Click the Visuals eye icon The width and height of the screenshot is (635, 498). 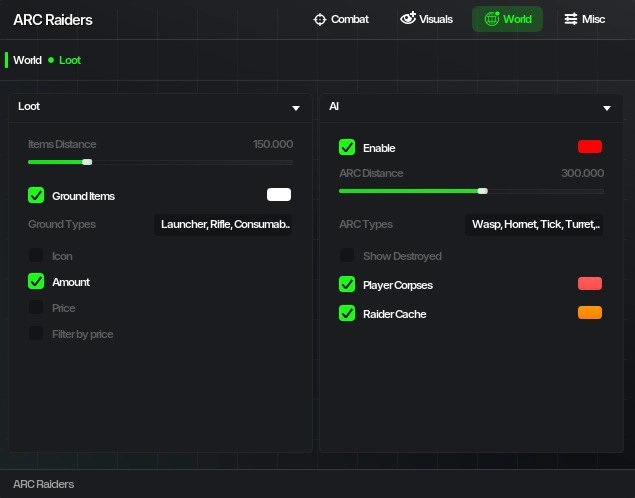pos(408,19)
